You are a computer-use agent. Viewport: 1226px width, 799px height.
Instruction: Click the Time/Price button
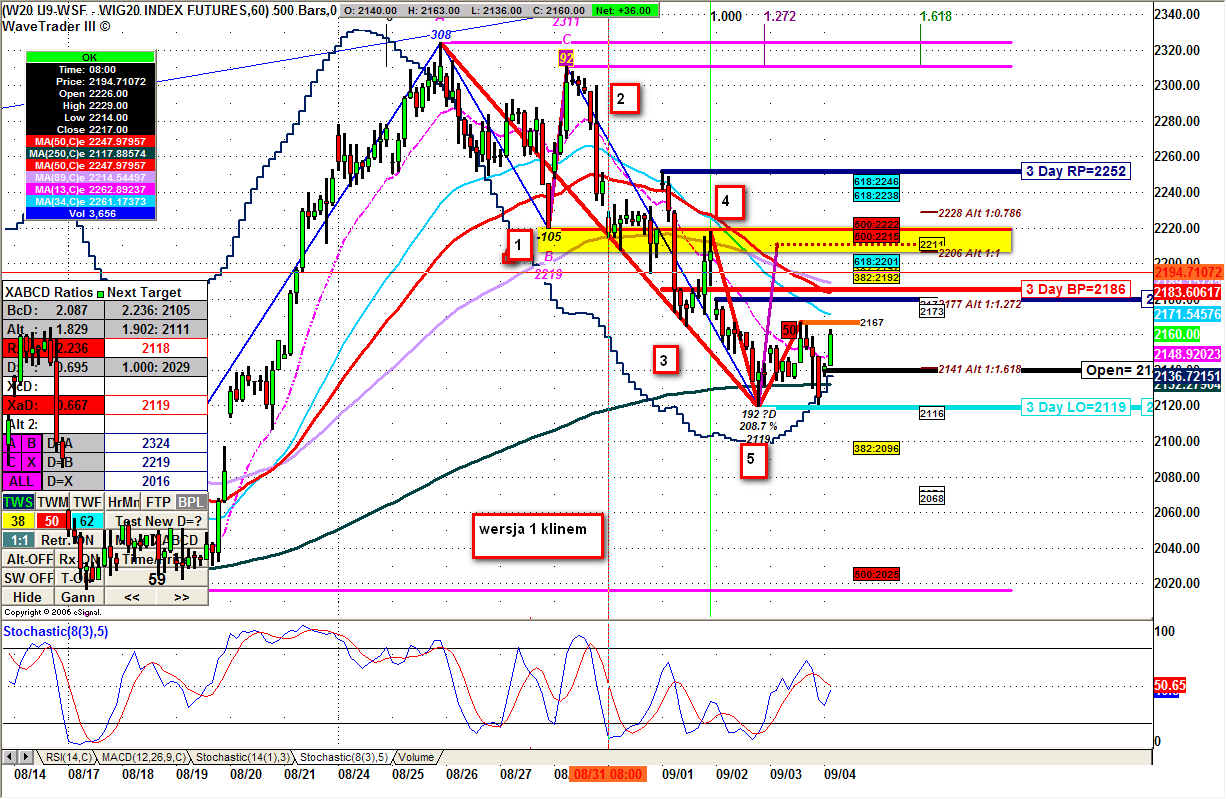pyautogui.click(x=156, y=558)
